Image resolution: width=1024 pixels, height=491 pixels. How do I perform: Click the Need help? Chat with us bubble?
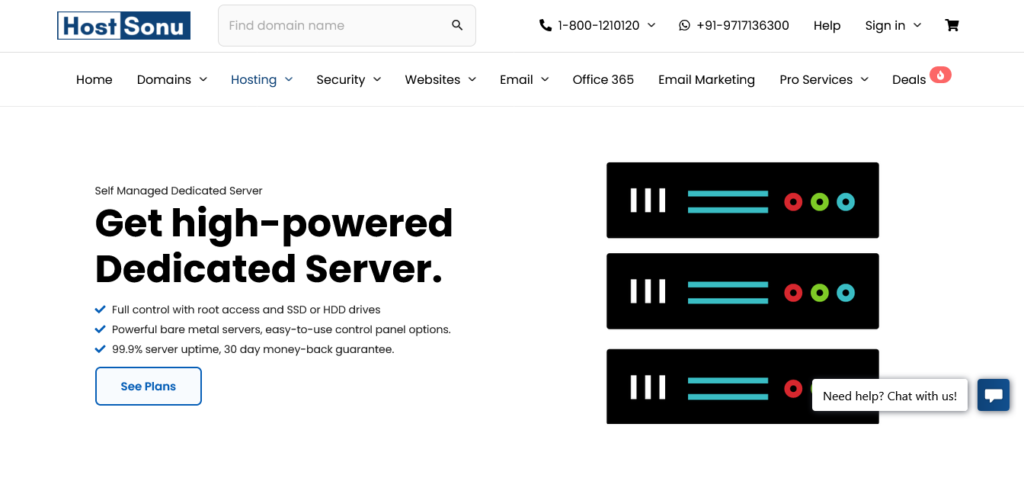click(889, 396)
